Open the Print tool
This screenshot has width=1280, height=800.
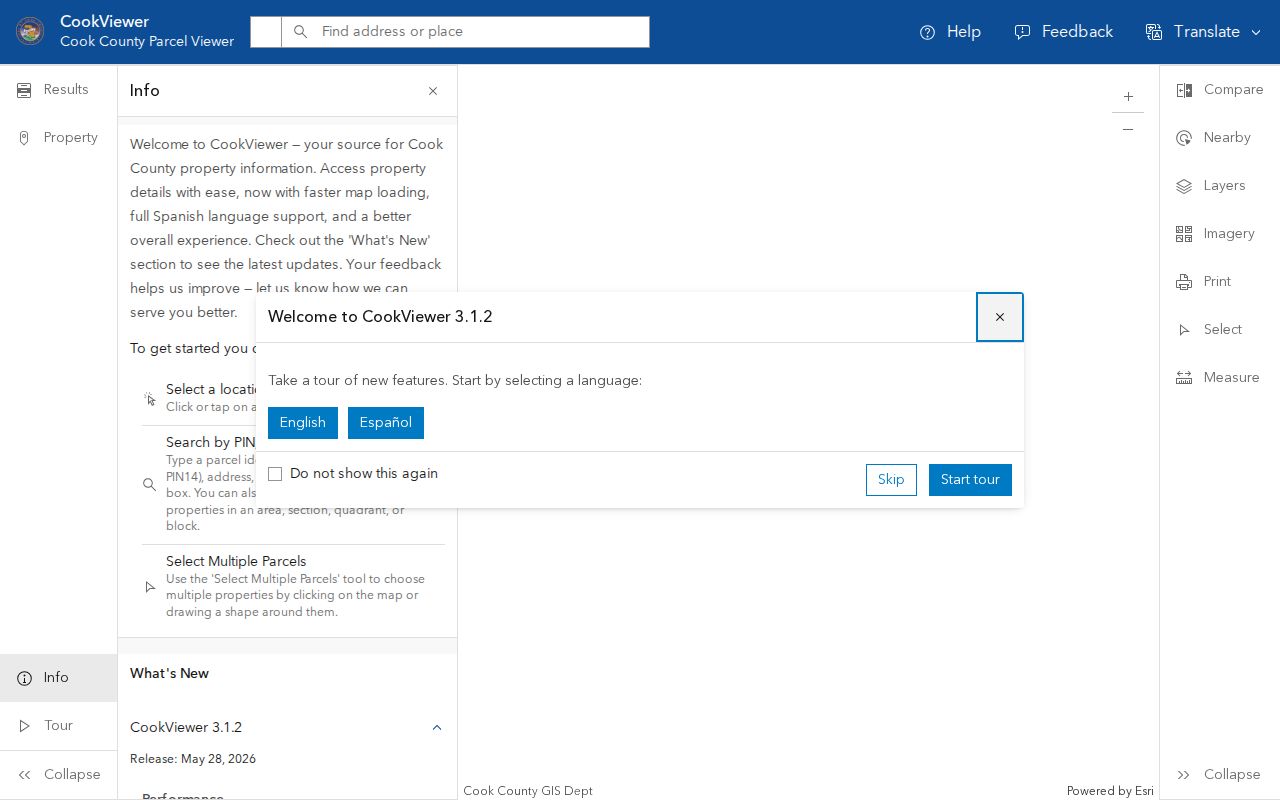pyautogui.click(x=1220, y=282)
